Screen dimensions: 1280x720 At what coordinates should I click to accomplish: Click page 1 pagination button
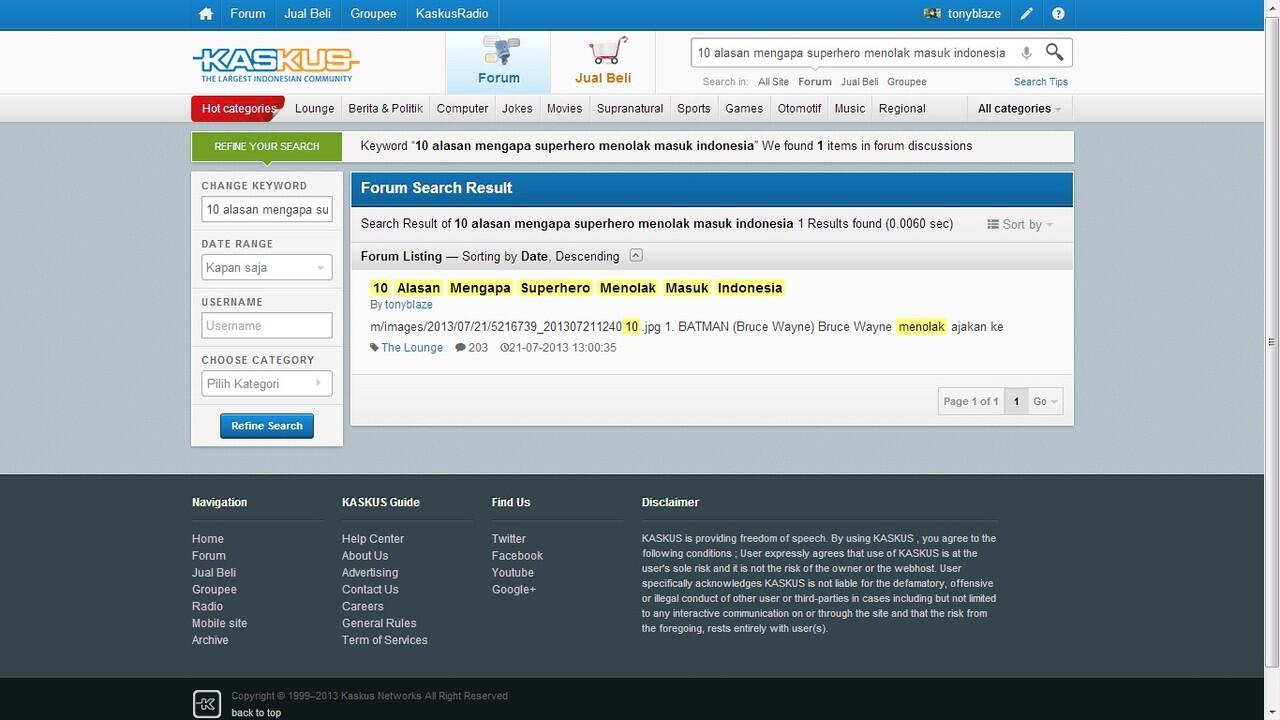(x=1016, y=401)
